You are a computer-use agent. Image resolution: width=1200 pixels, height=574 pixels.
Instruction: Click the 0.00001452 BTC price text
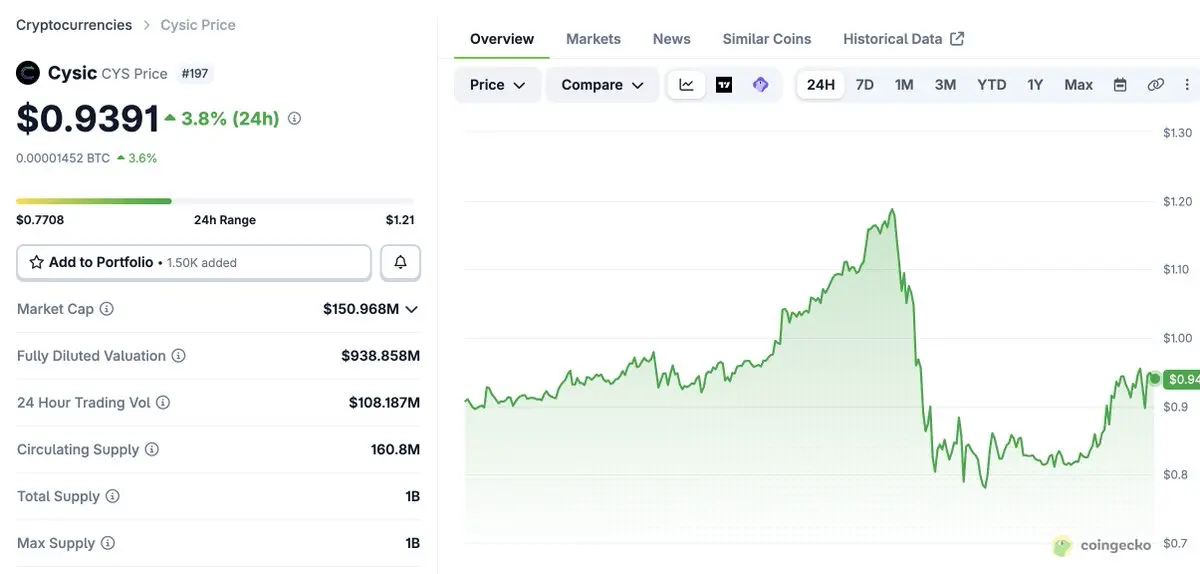point(63,158)
